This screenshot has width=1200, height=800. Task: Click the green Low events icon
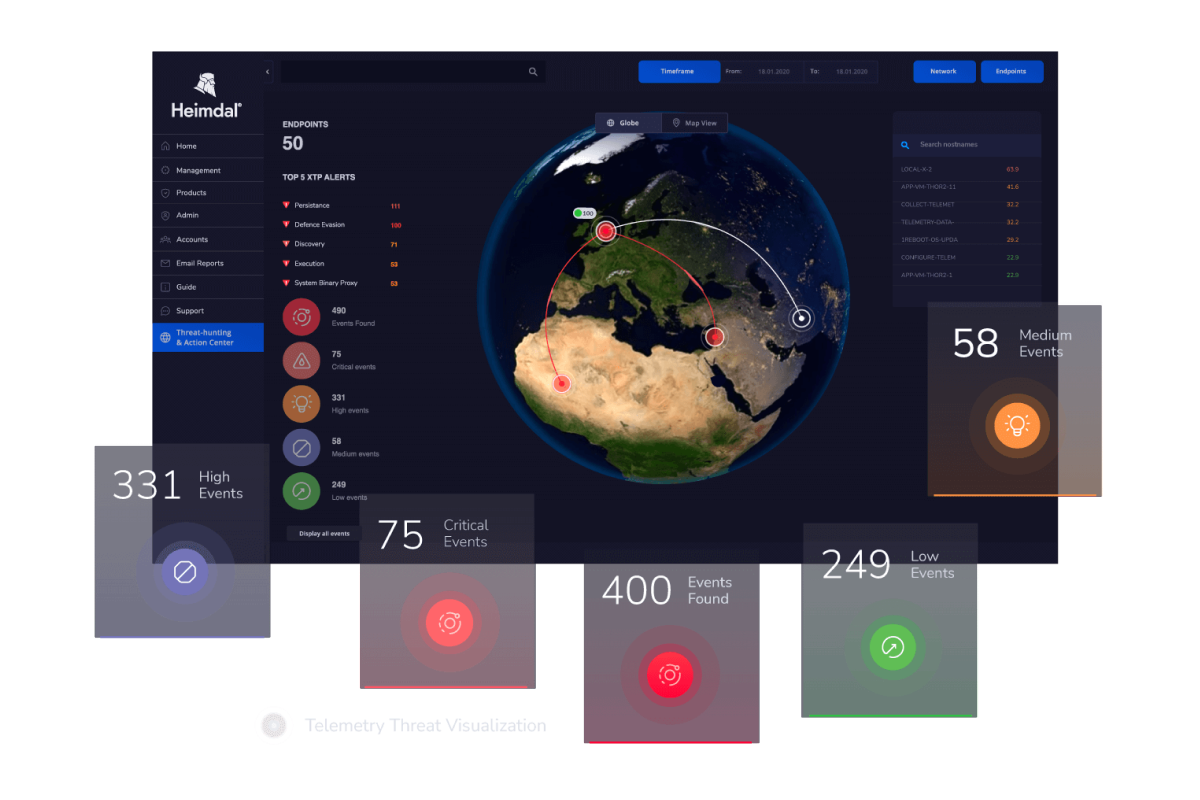(x=301, y=490)
